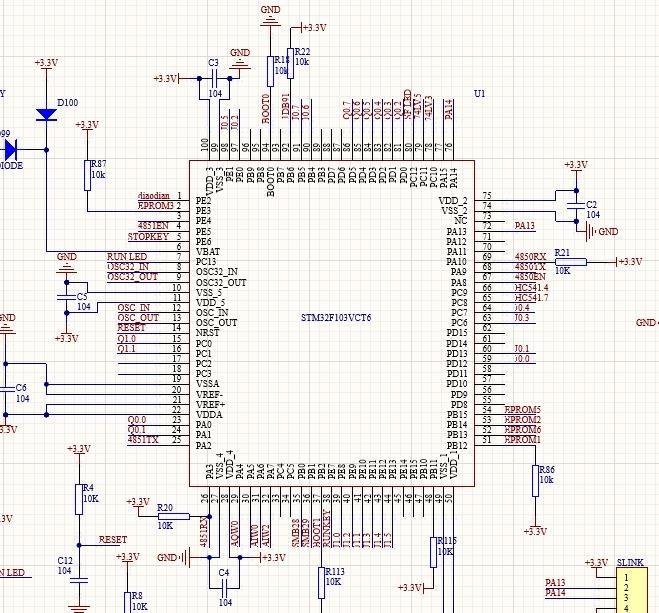
Task: Select the NRST pin name
Action: (x=208, y=332)
